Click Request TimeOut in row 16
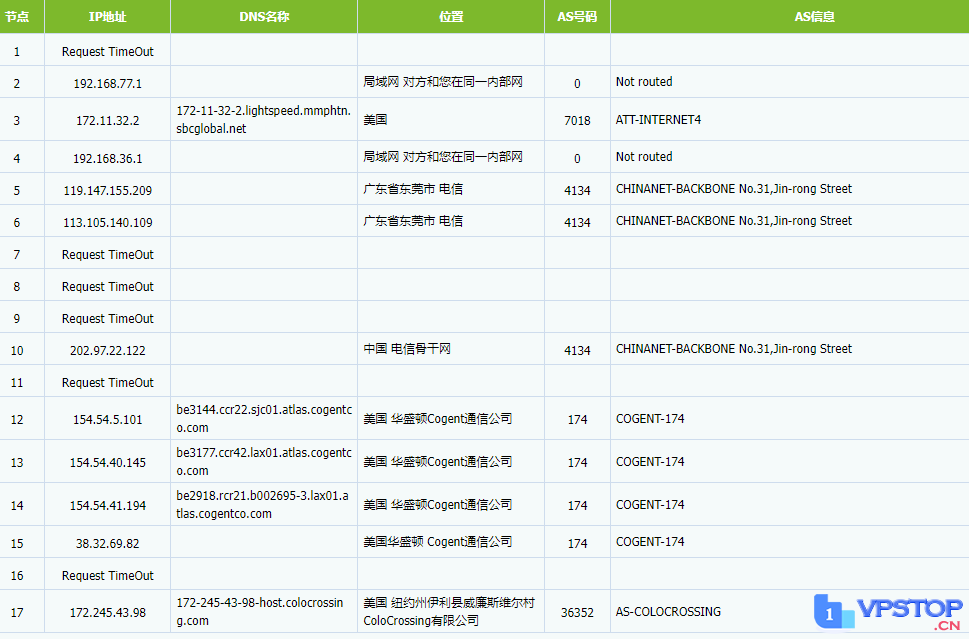 tap(108, 576)
